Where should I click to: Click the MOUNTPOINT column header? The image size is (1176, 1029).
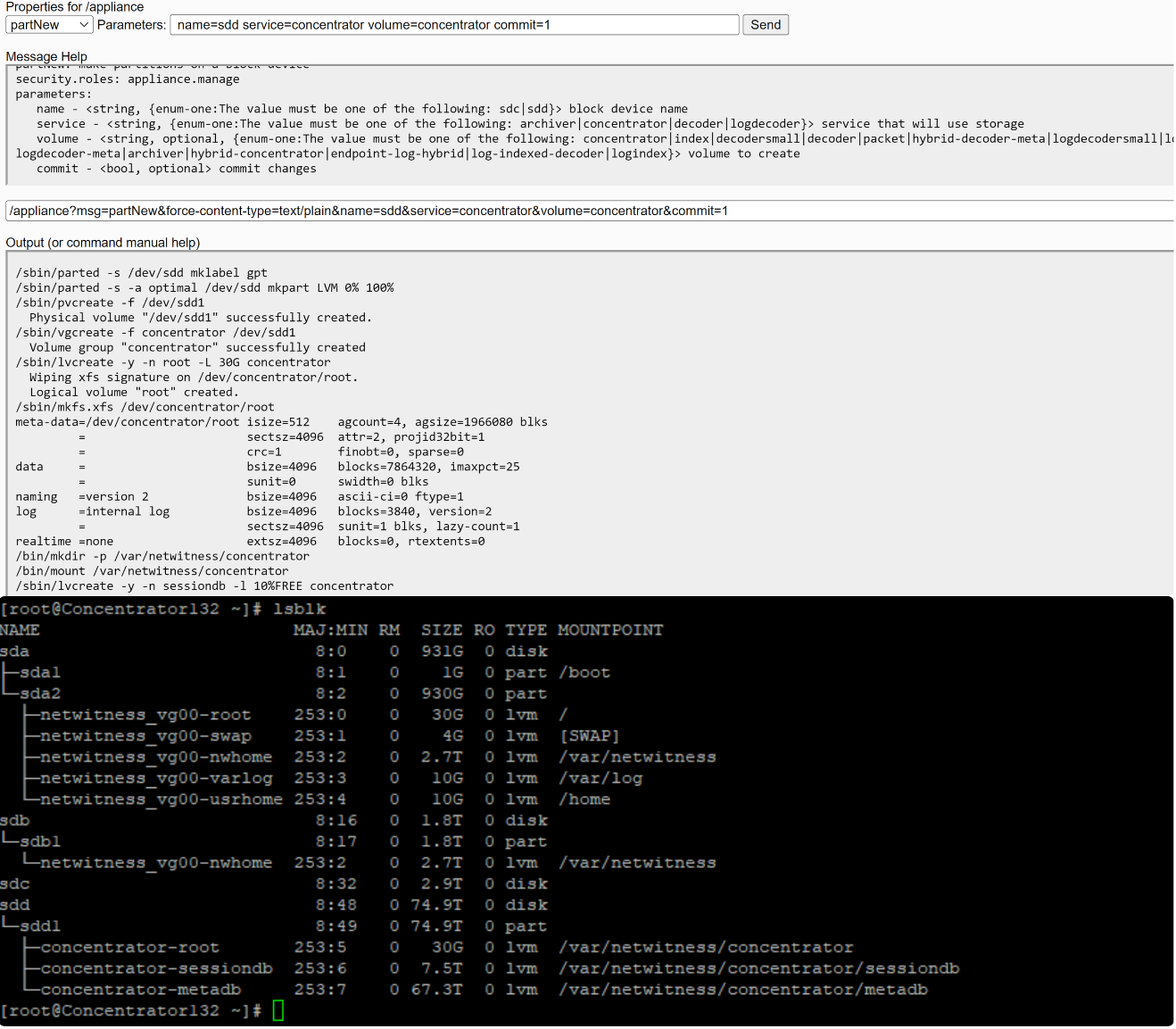tap(610, 630)
